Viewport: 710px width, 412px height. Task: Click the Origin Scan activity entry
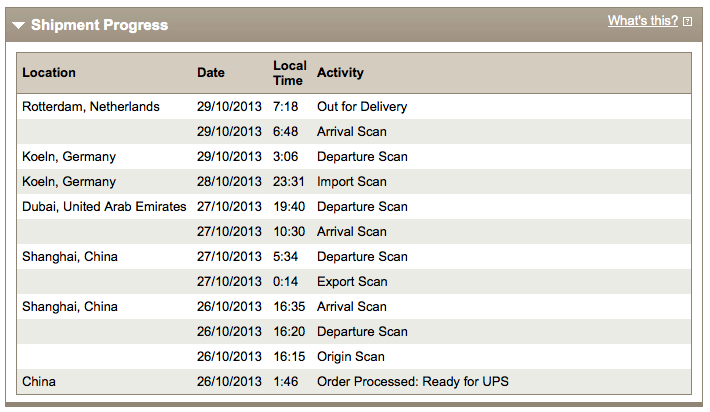click(x=351, y=357)
